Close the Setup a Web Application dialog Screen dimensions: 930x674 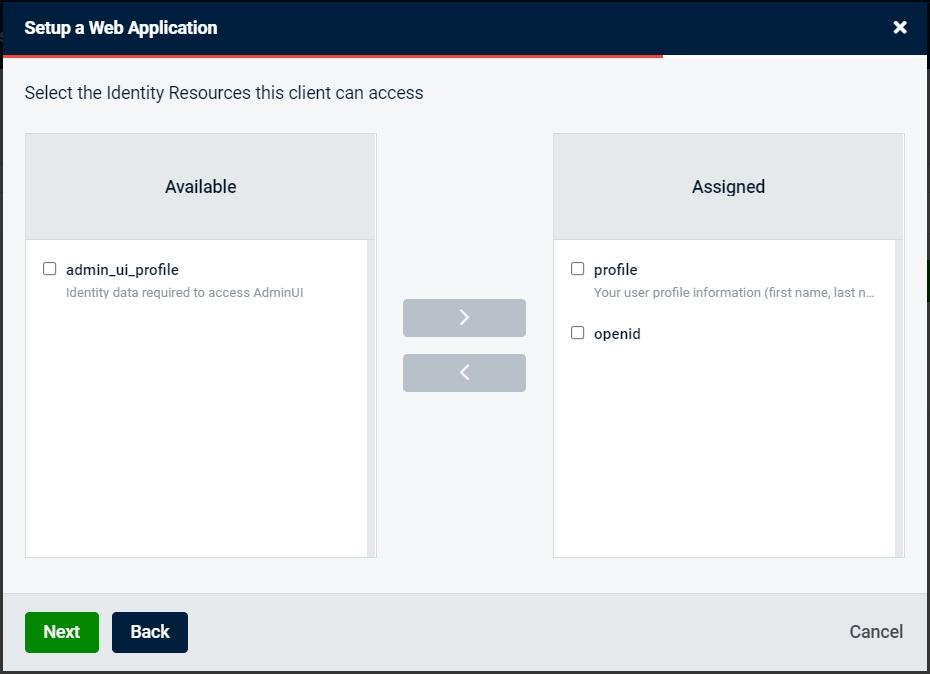tap(900, 27)
